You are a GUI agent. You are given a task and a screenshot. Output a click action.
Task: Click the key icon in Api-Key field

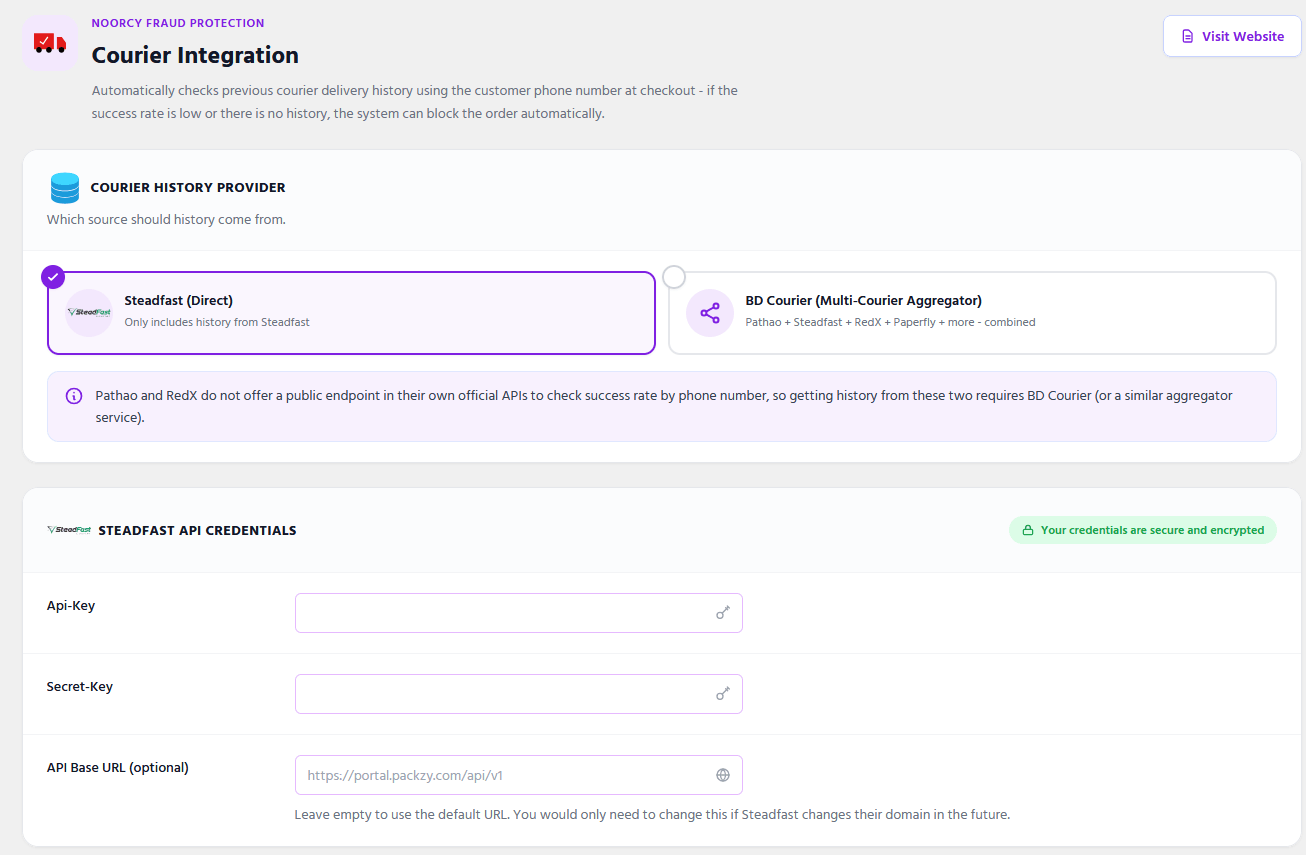coord(723,613)
